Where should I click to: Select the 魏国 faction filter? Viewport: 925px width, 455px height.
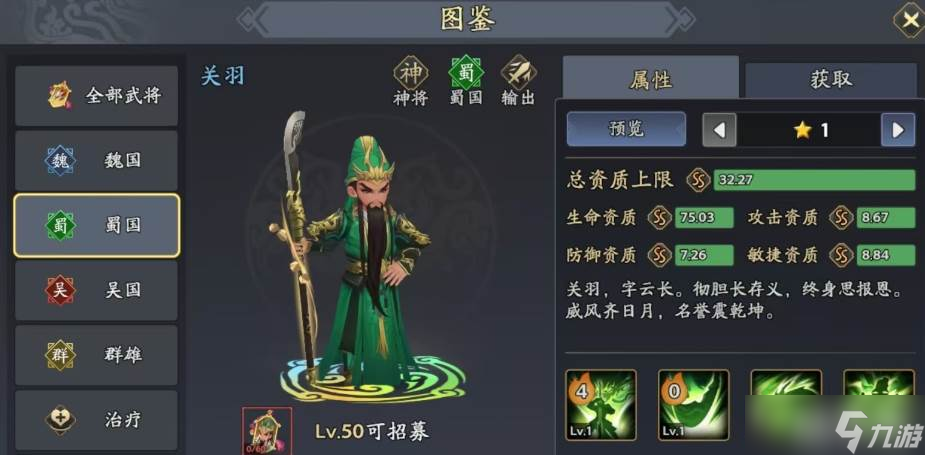[96, 161]
